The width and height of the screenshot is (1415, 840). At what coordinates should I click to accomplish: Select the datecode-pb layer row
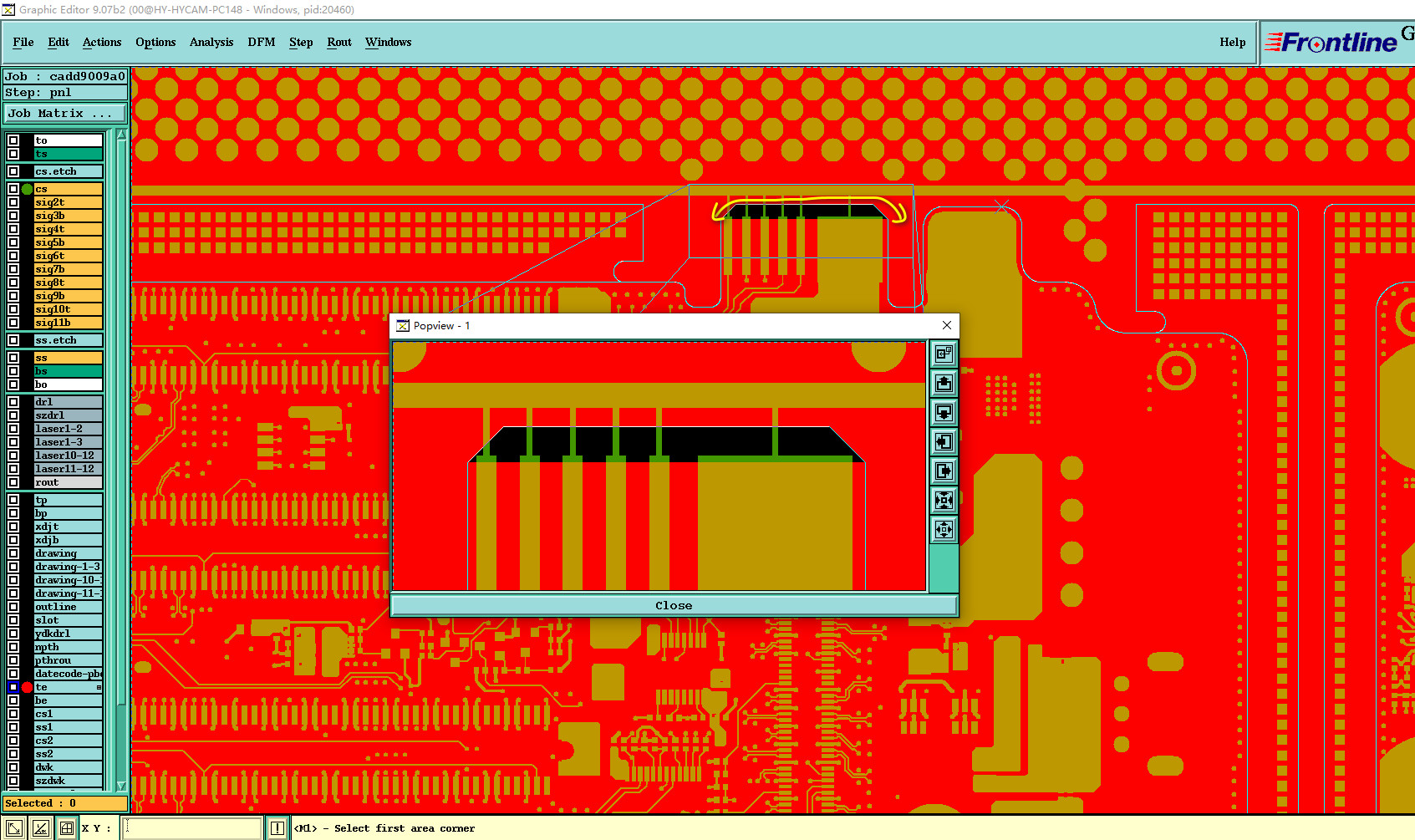pyautogui.click(x=68, y=674)
